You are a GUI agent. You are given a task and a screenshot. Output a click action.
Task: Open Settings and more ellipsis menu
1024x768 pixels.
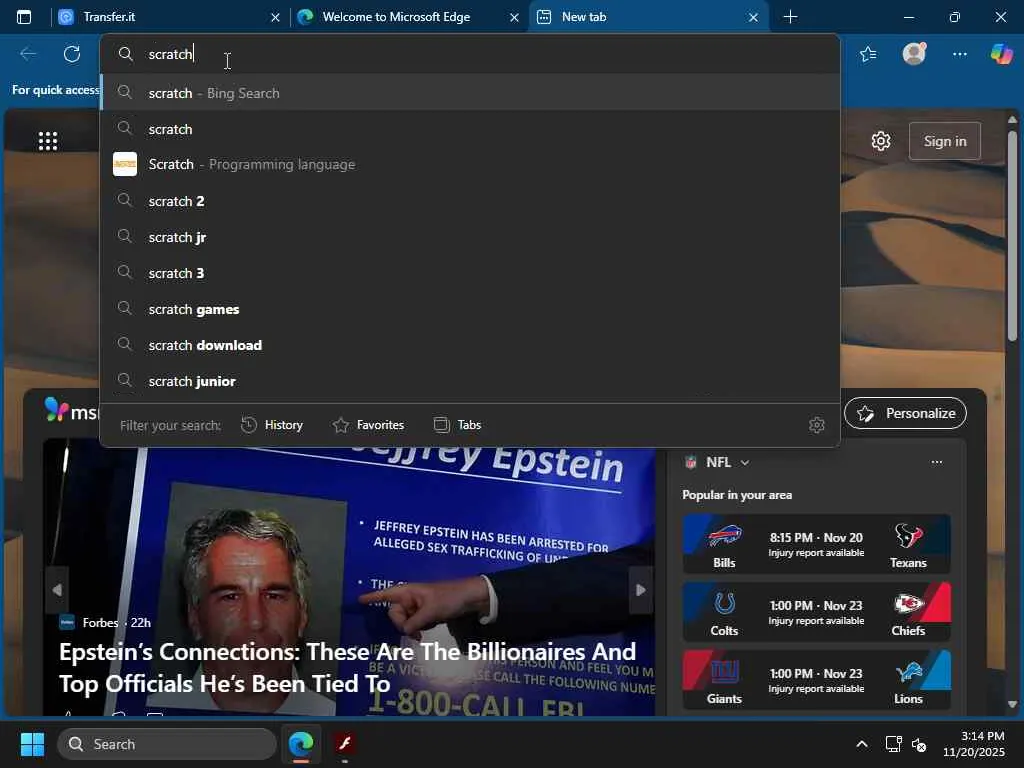pos(959,54)
